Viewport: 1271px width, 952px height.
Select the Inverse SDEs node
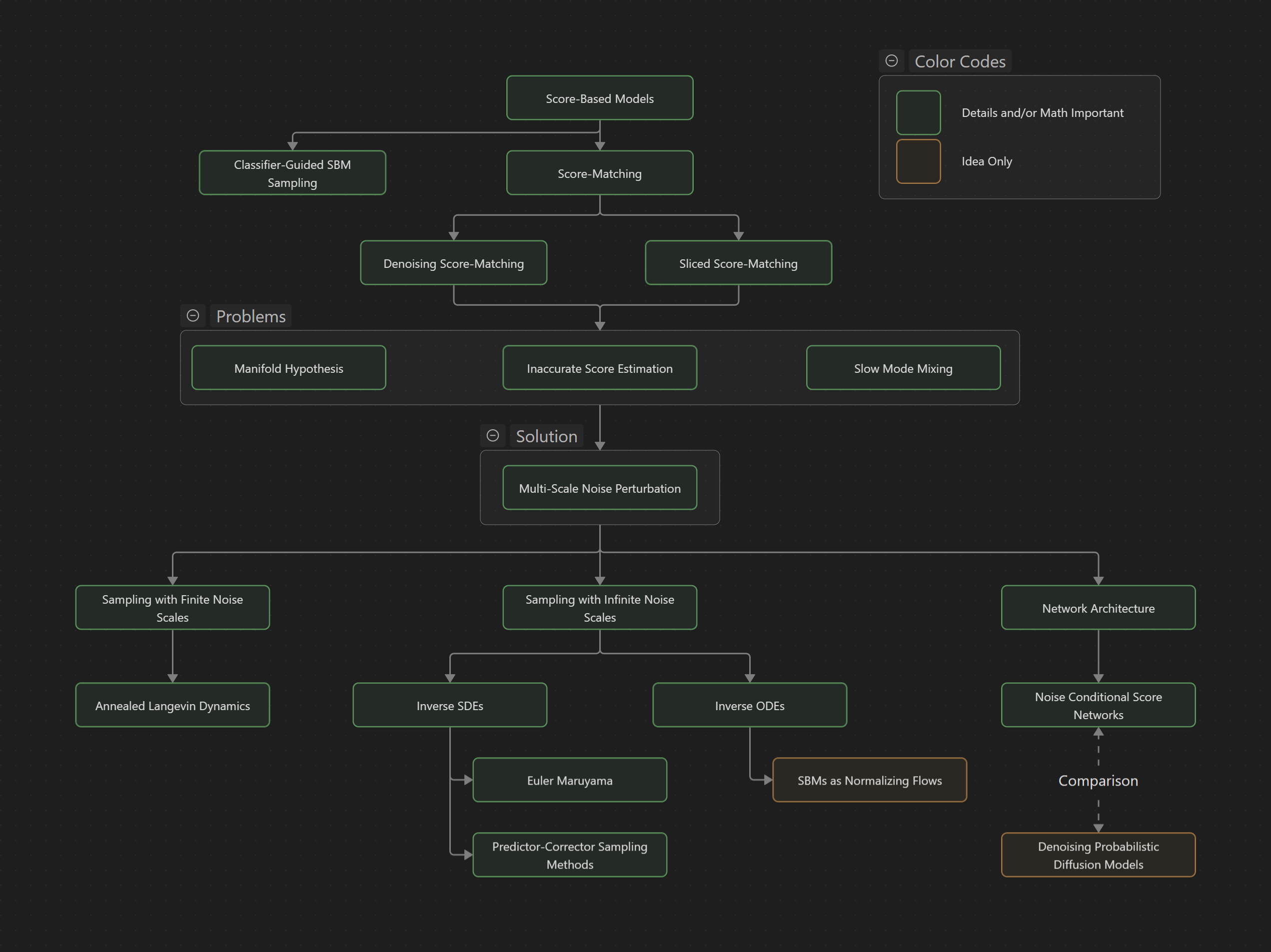pos(450,705)
